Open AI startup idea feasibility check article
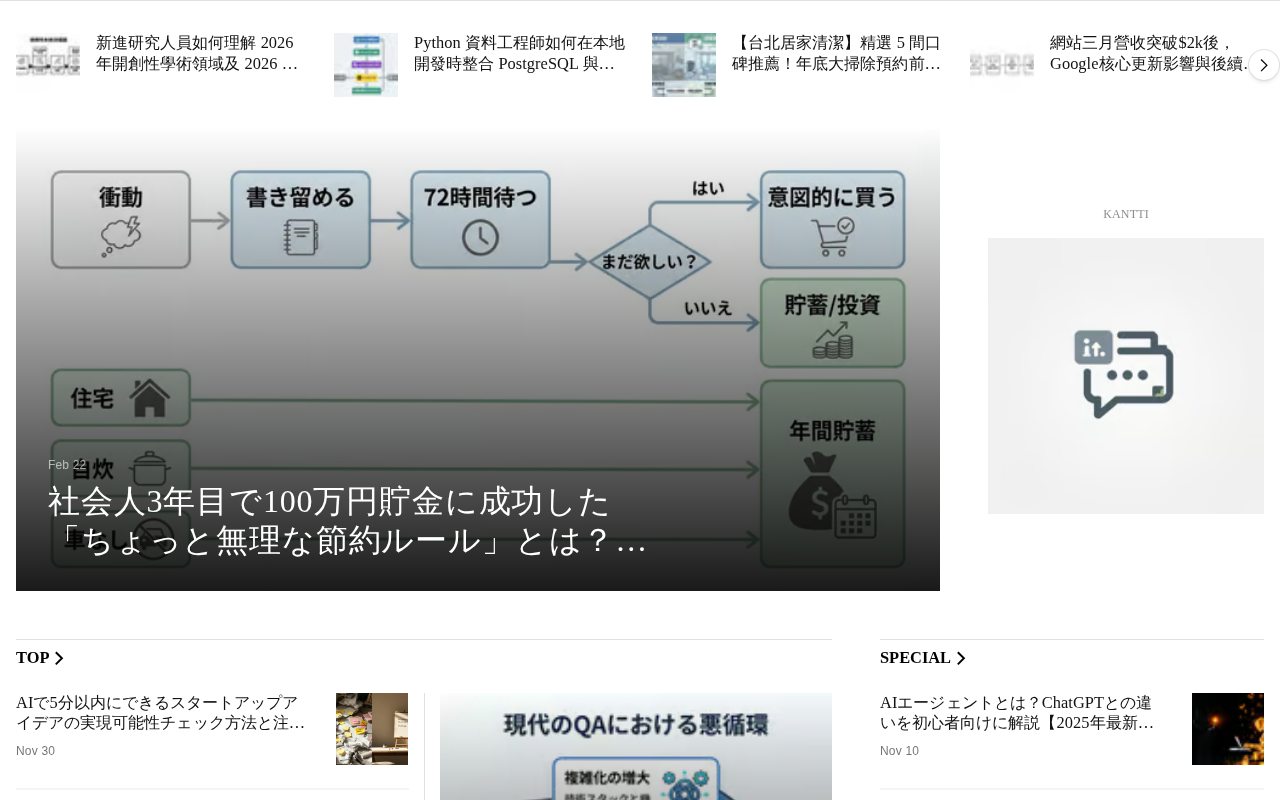This screenshot has width=1280, height=800. pyautogui.click(x=162, y=713)
